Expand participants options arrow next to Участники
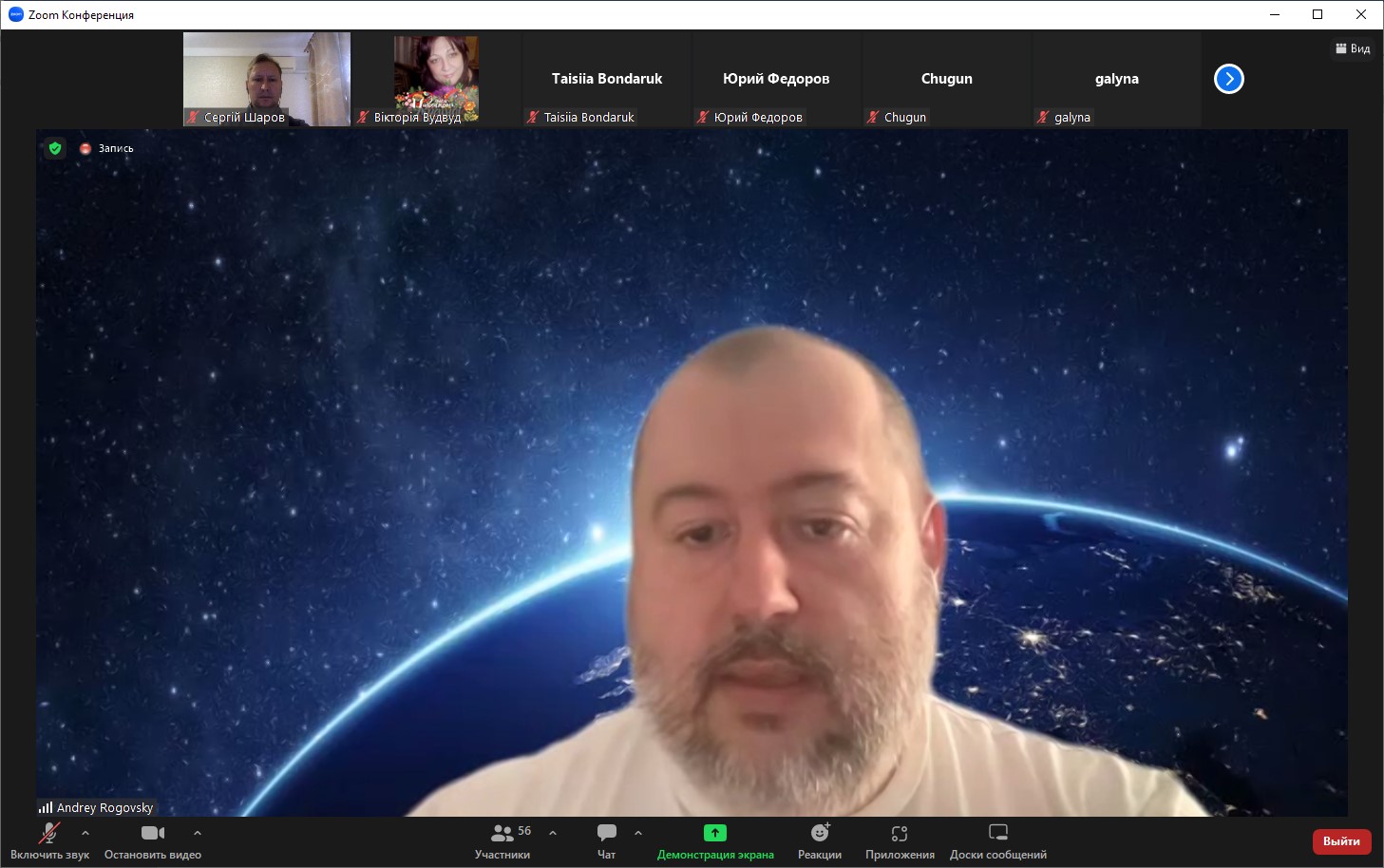The width and height of the screenshot is (1384, 868). (x=553, y=833)
